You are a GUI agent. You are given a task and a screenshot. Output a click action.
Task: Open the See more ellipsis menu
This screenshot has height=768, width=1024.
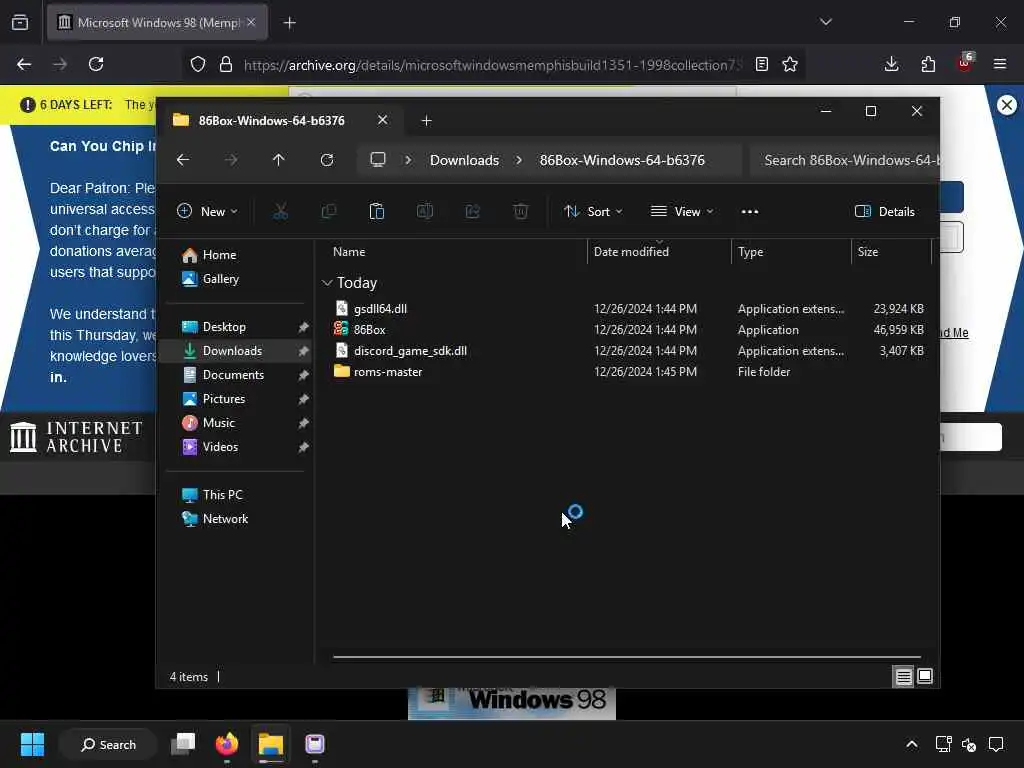coord(750,212)
